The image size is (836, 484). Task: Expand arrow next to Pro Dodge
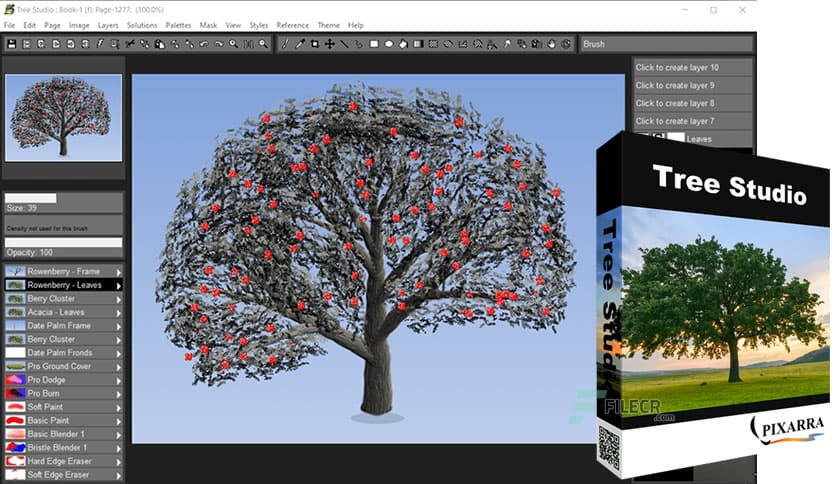[x=118, y=381]
